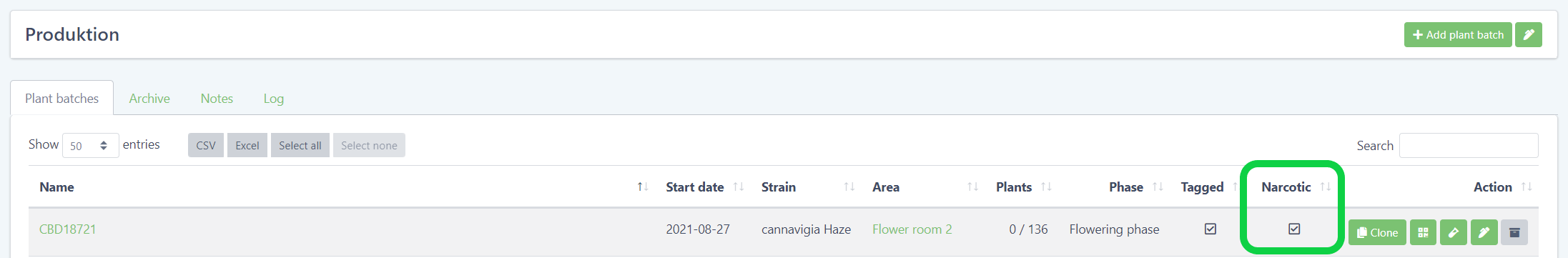Open the Show entries count dropdown
This screenshot has height=258, width=1568.
coord(91,145)
